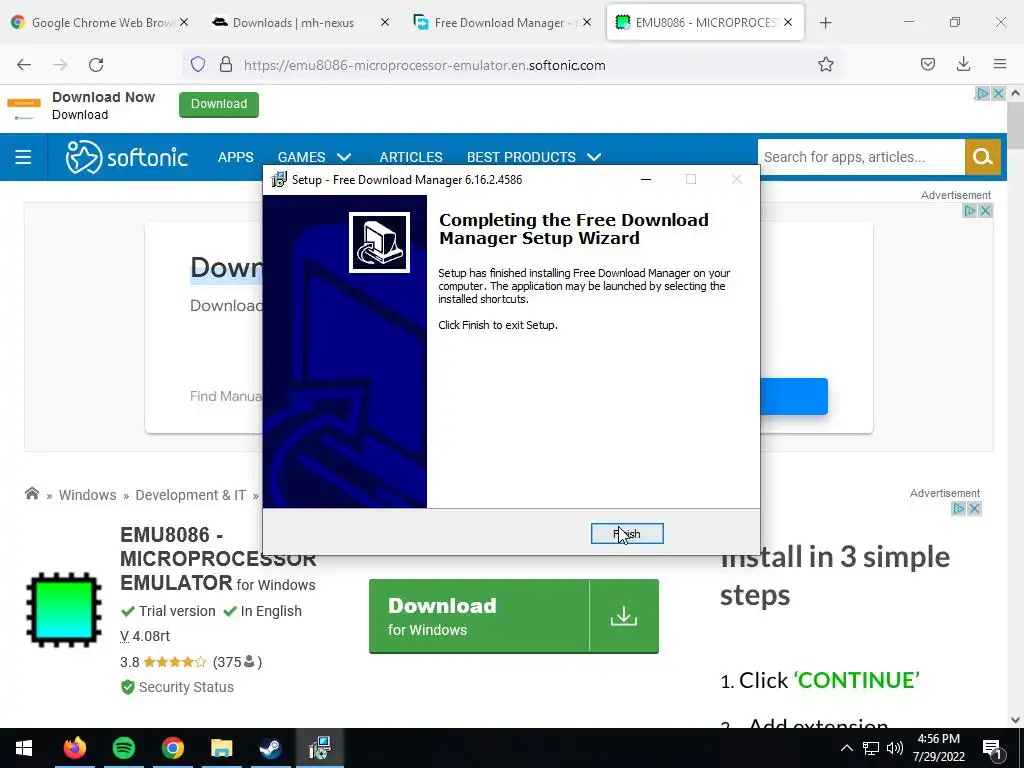Open a new browser tab
This screenshot has height=768, width=1024.
coord(825,23)
